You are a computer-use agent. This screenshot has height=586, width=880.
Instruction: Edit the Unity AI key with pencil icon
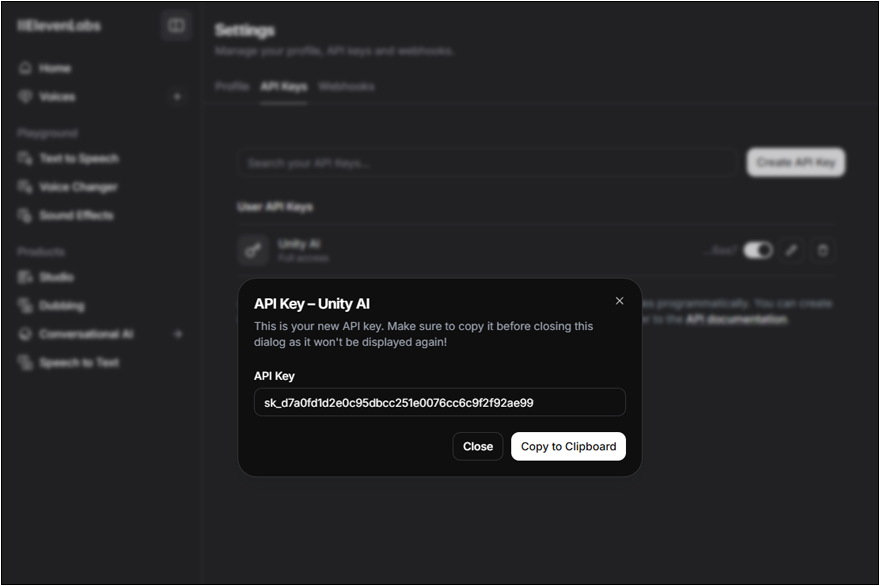tap(791, 250)
